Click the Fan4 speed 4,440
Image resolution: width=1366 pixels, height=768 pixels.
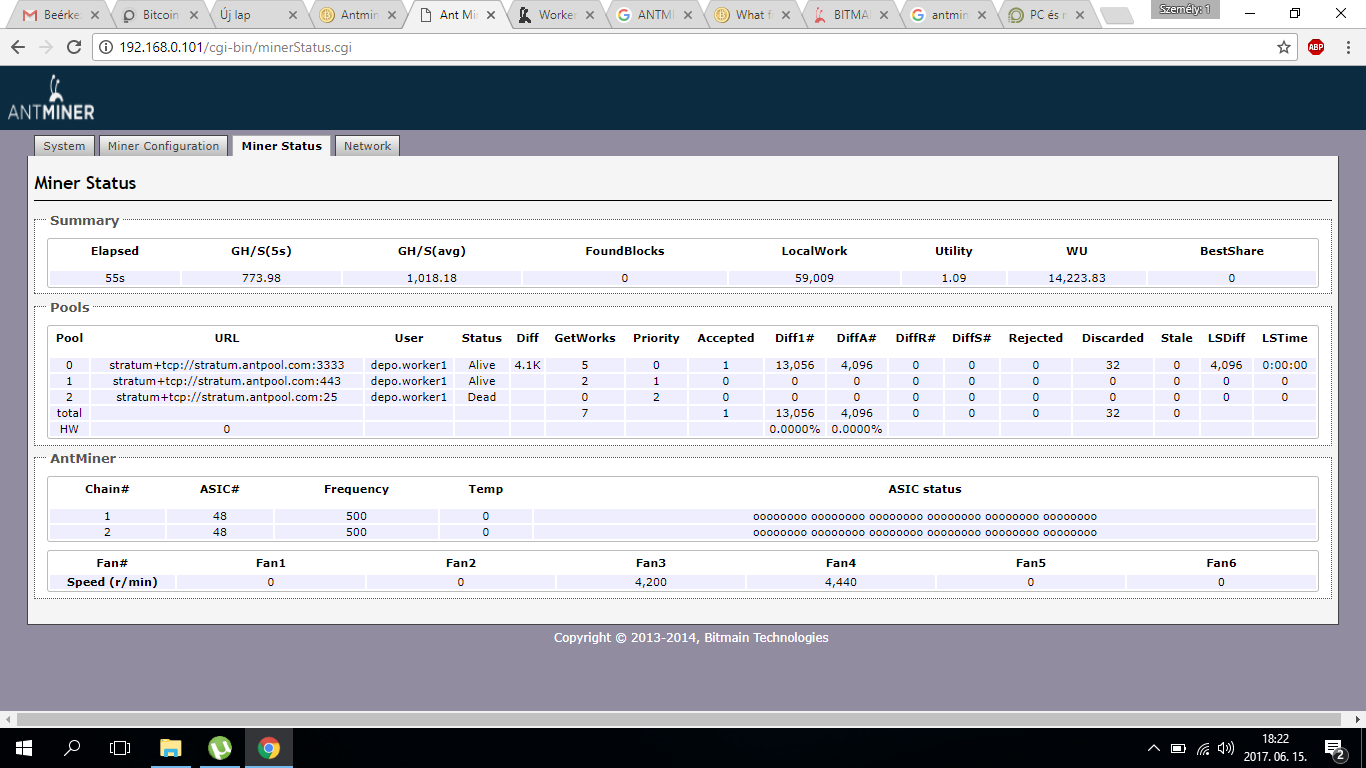click(x=840, y=582)
